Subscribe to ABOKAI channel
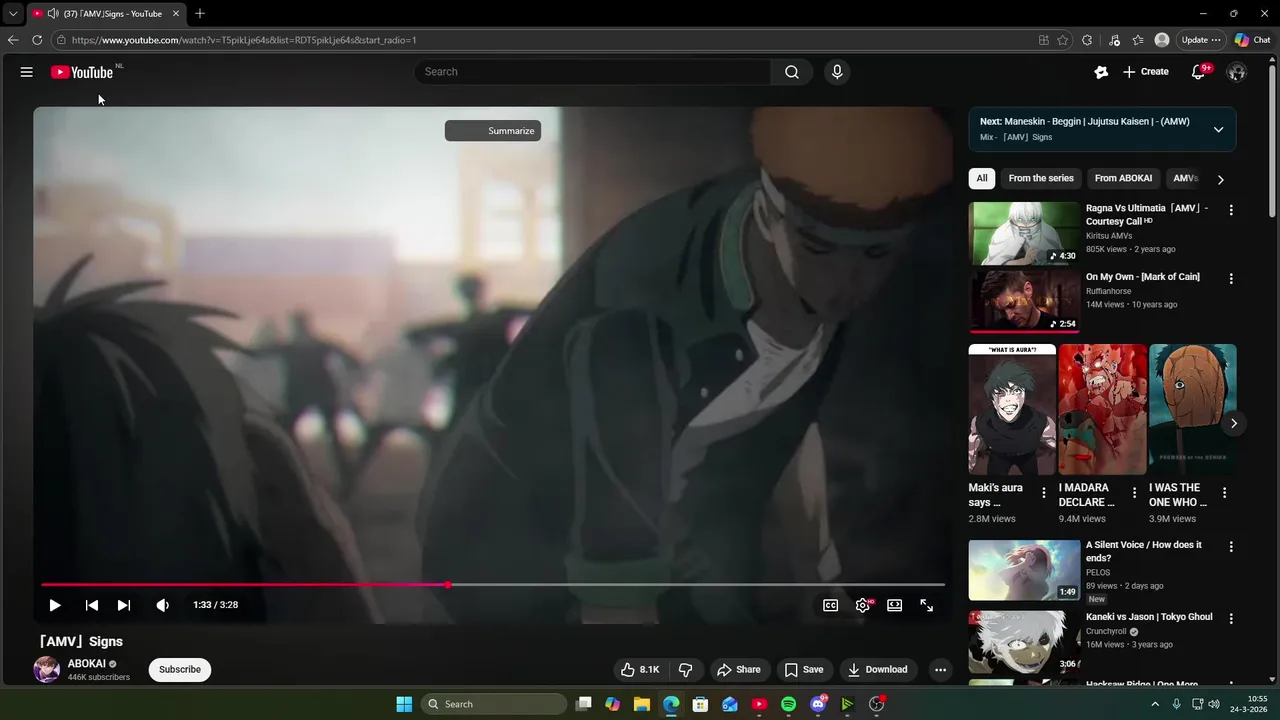The height and width of the screenshot is (720, 1280). pyautogui.click(x=180, y=670)
